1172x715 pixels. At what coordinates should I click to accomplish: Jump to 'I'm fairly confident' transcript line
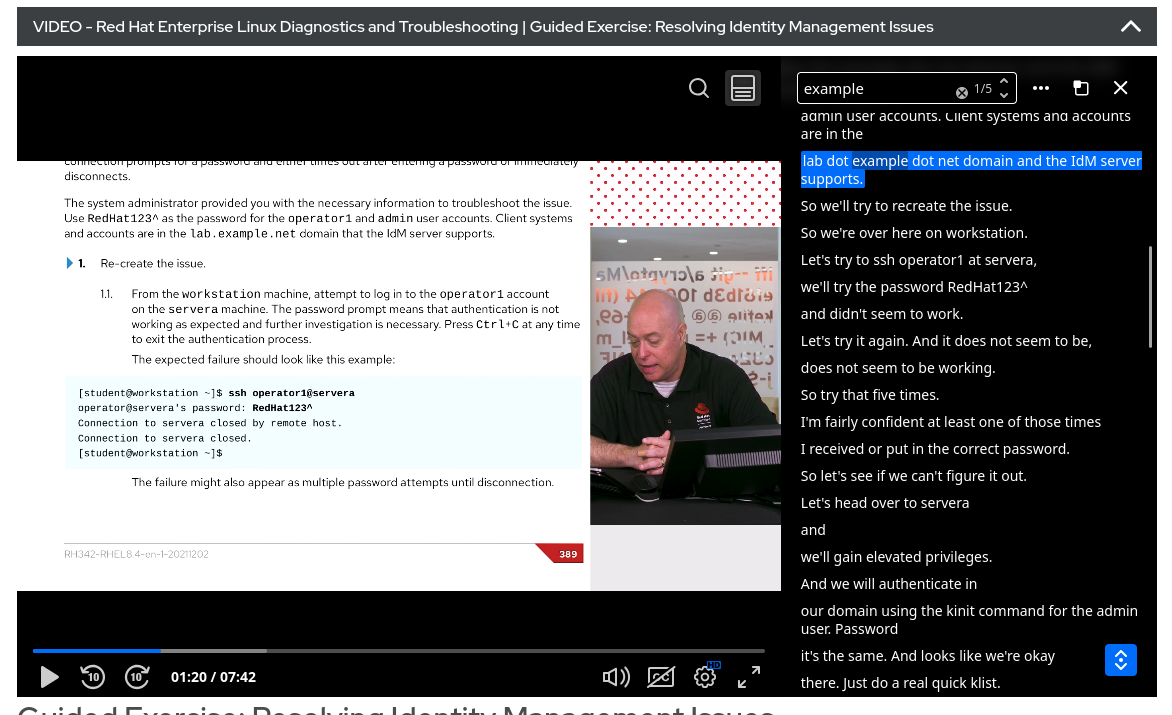[950, 421]
